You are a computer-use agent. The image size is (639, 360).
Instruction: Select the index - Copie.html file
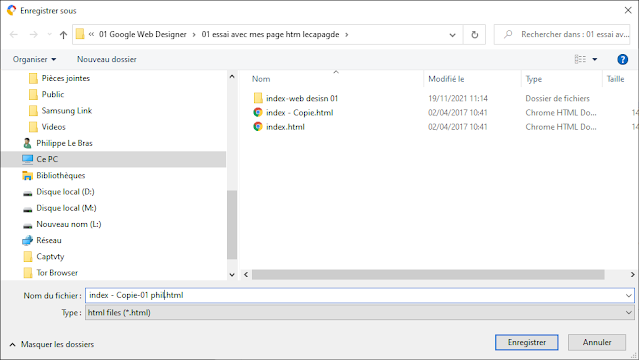(x=300, y=113)
